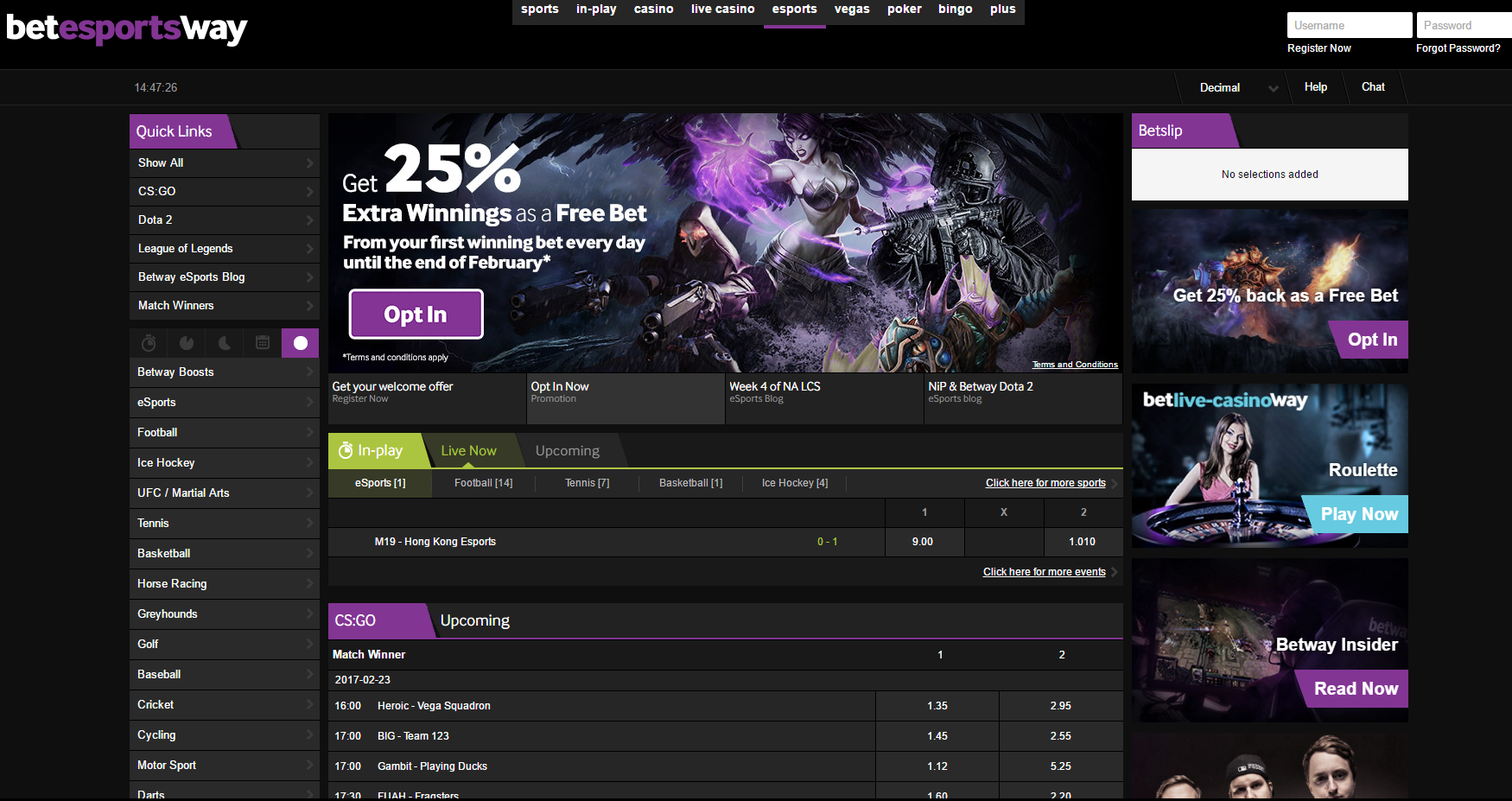Open the vegas navigation tab

pyautogui.click(x=852, y=10)
